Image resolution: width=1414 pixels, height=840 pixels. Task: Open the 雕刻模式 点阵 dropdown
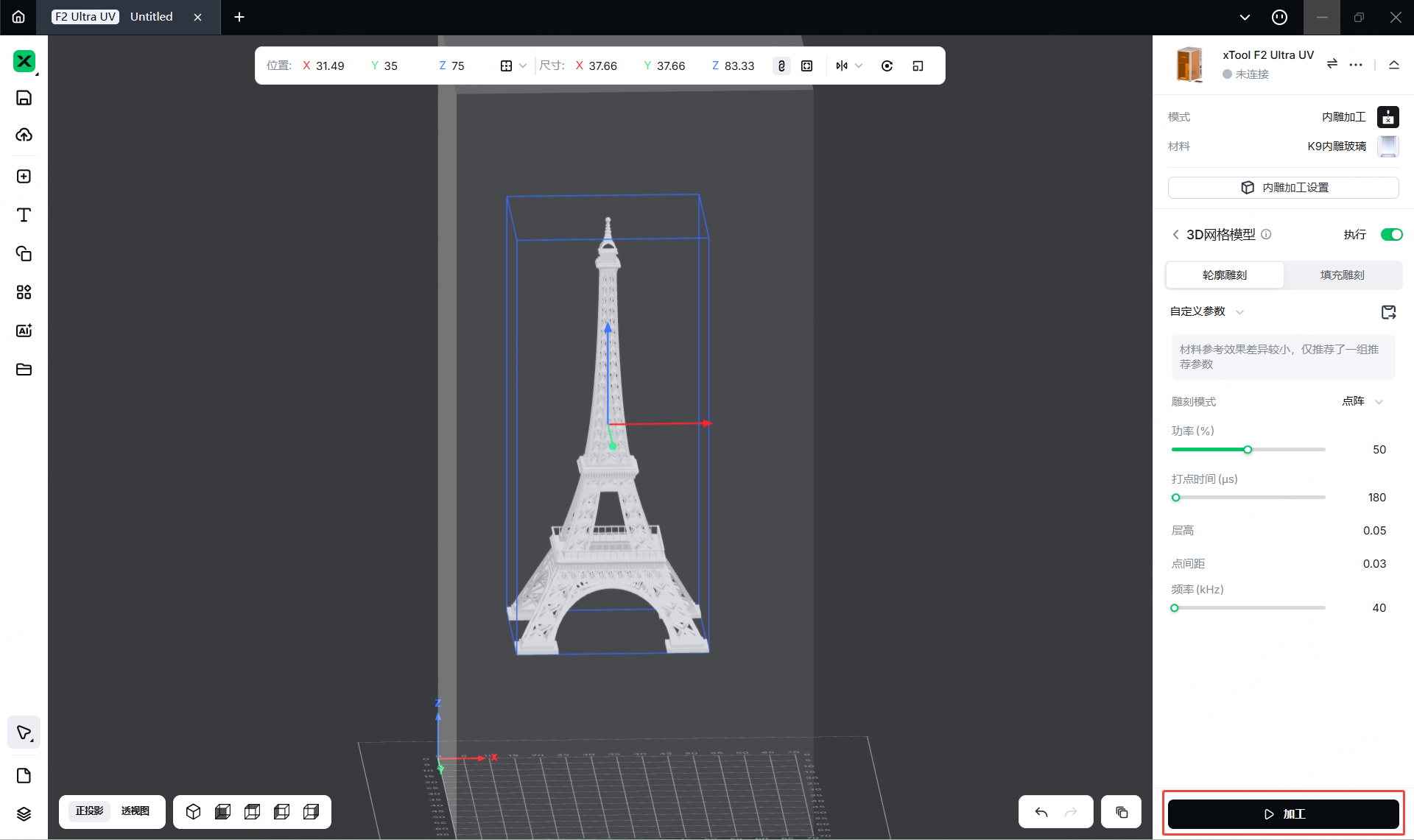coord(1362,401)
